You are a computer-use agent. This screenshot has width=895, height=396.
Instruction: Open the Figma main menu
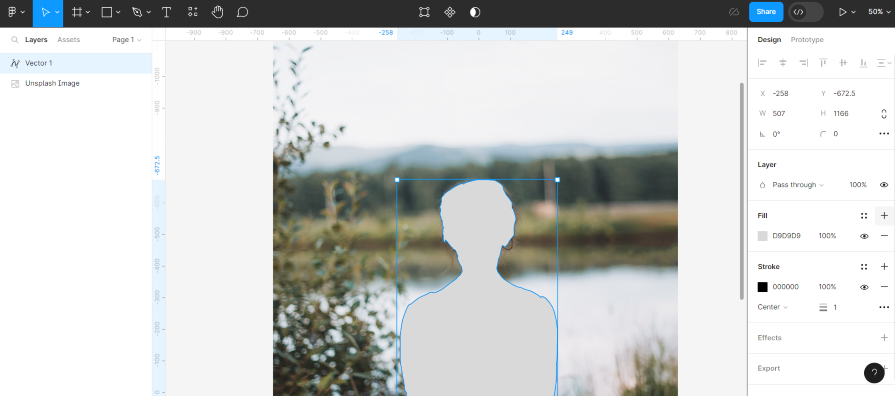15,12
